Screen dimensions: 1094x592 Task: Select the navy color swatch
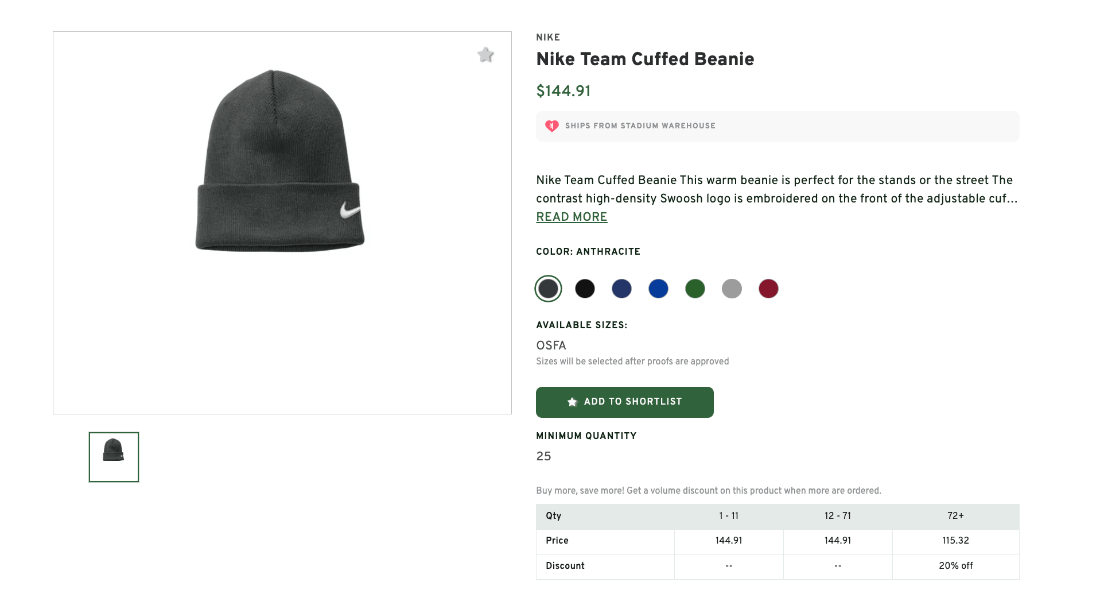(x=621, y=288)
